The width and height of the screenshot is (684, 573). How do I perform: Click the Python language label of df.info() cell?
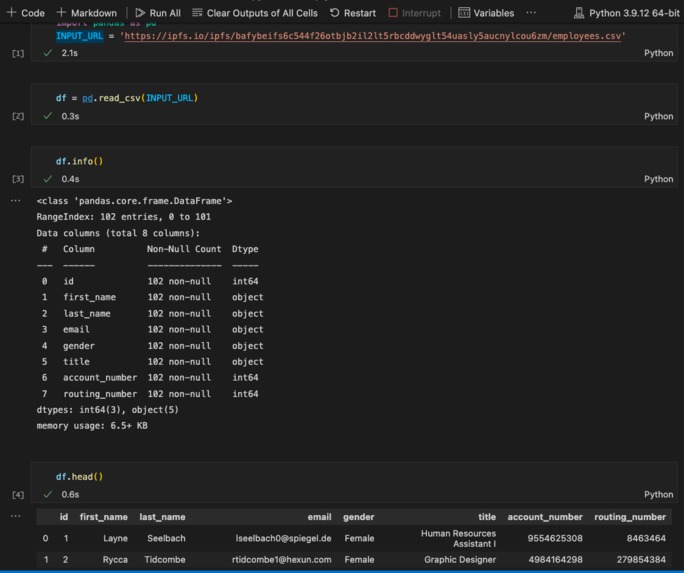pyautogui.click(x=658, y=179)
